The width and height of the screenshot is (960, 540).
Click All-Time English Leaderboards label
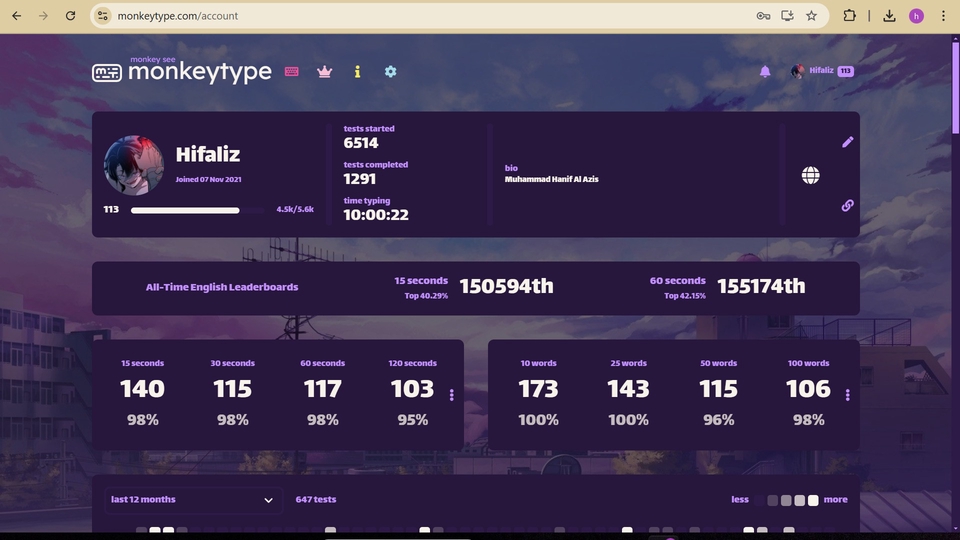[222, 287]
